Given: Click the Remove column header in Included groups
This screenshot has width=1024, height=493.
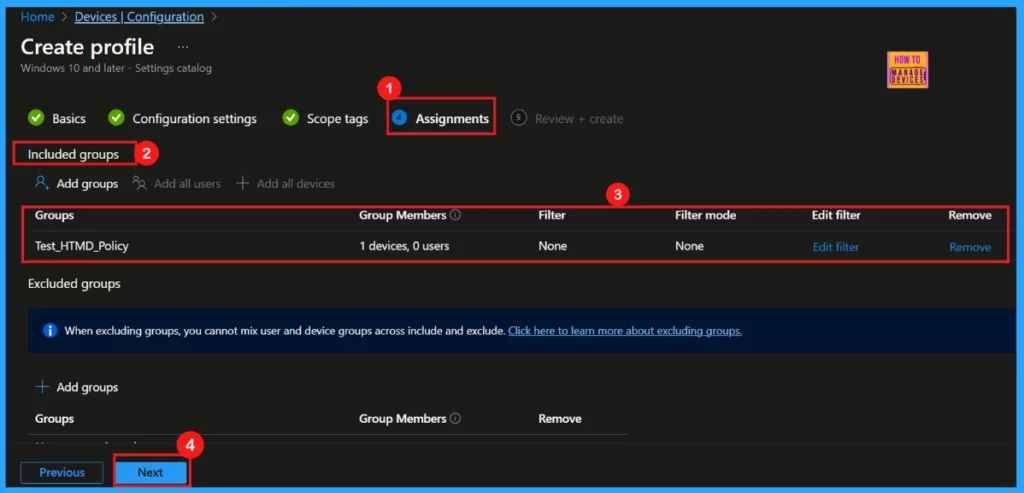Looking at the screenshot, I should pyautogui.click(x=970, y=215).
